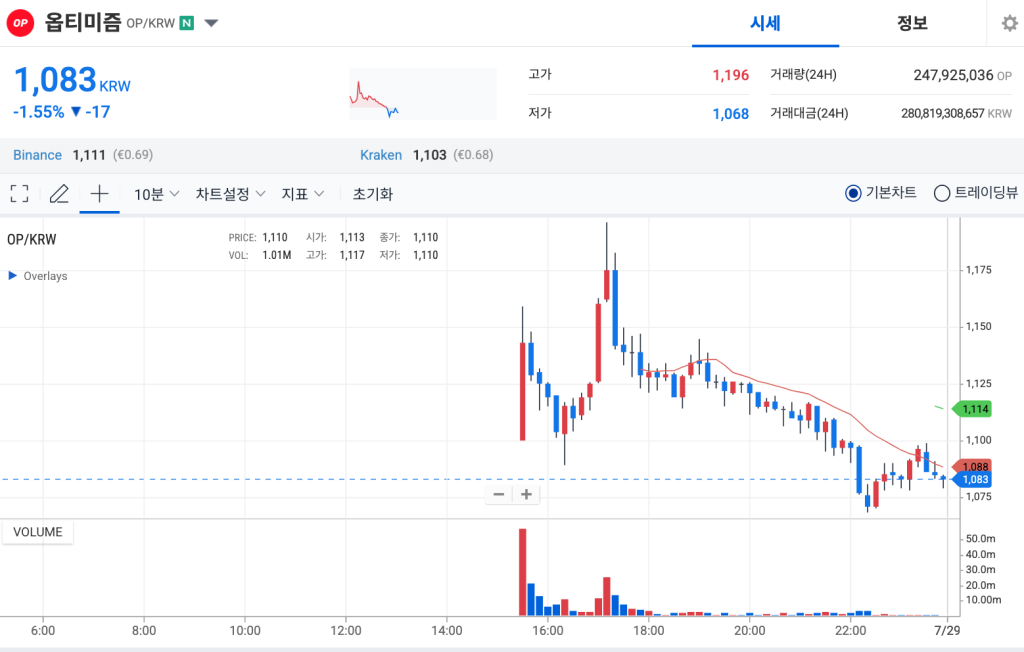The width and height of the screenshot is (1024, 652).
Task: Click the OP/KRW chart title
Action: click(31, 239)
